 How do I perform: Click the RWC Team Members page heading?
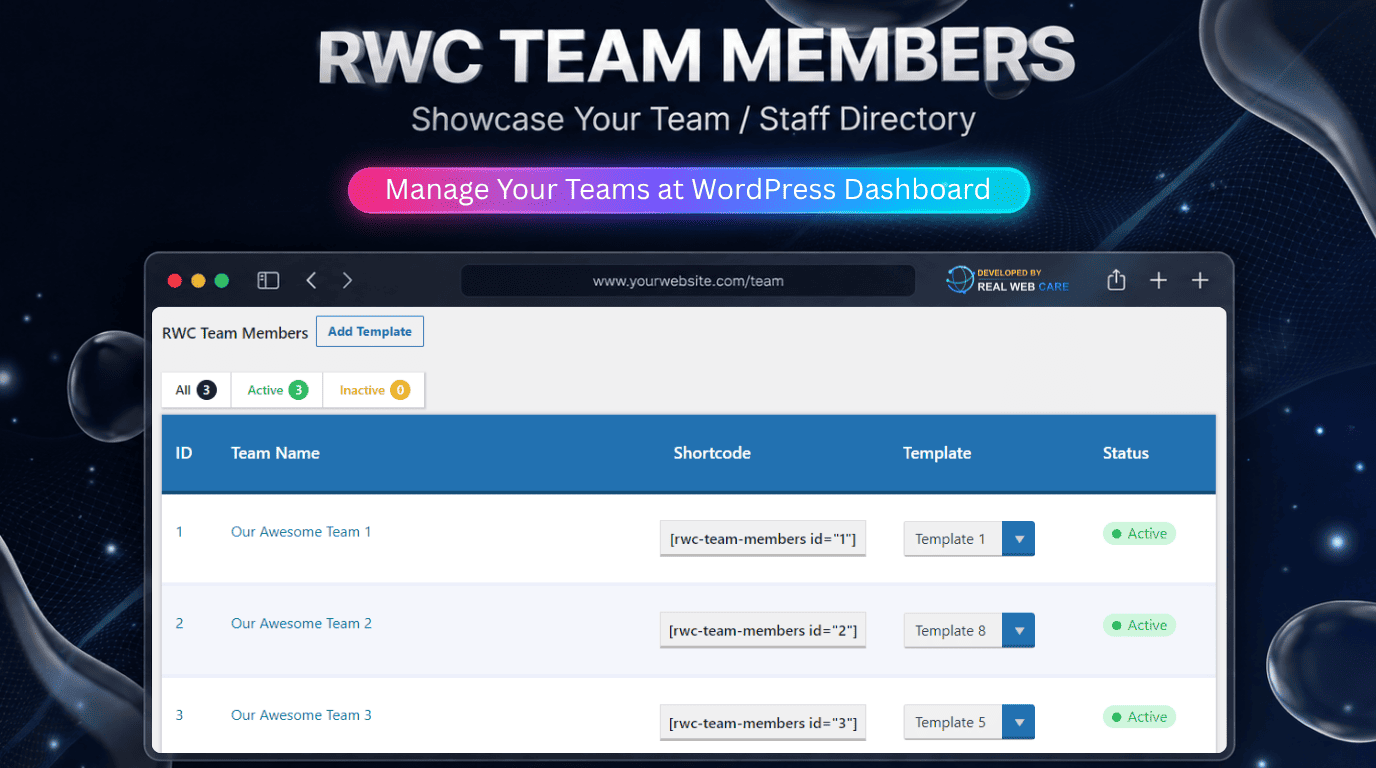(x=235, y=333)
